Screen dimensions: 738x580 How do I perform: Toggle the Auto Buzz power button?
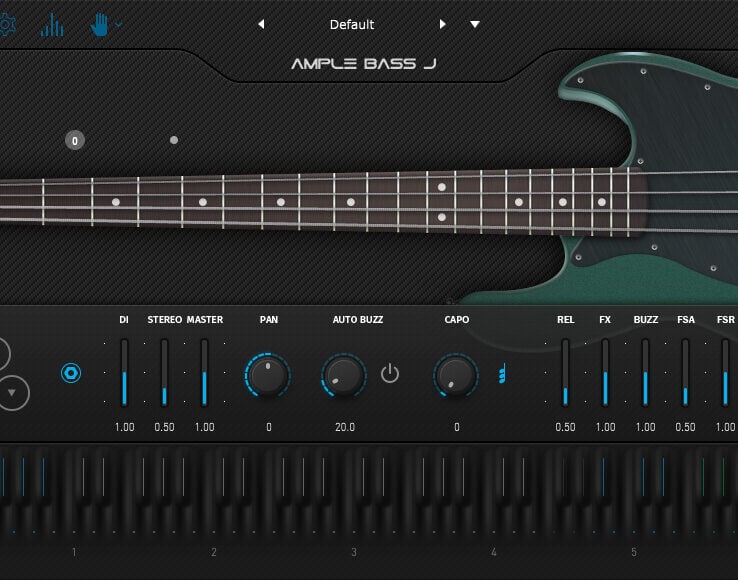390,374
